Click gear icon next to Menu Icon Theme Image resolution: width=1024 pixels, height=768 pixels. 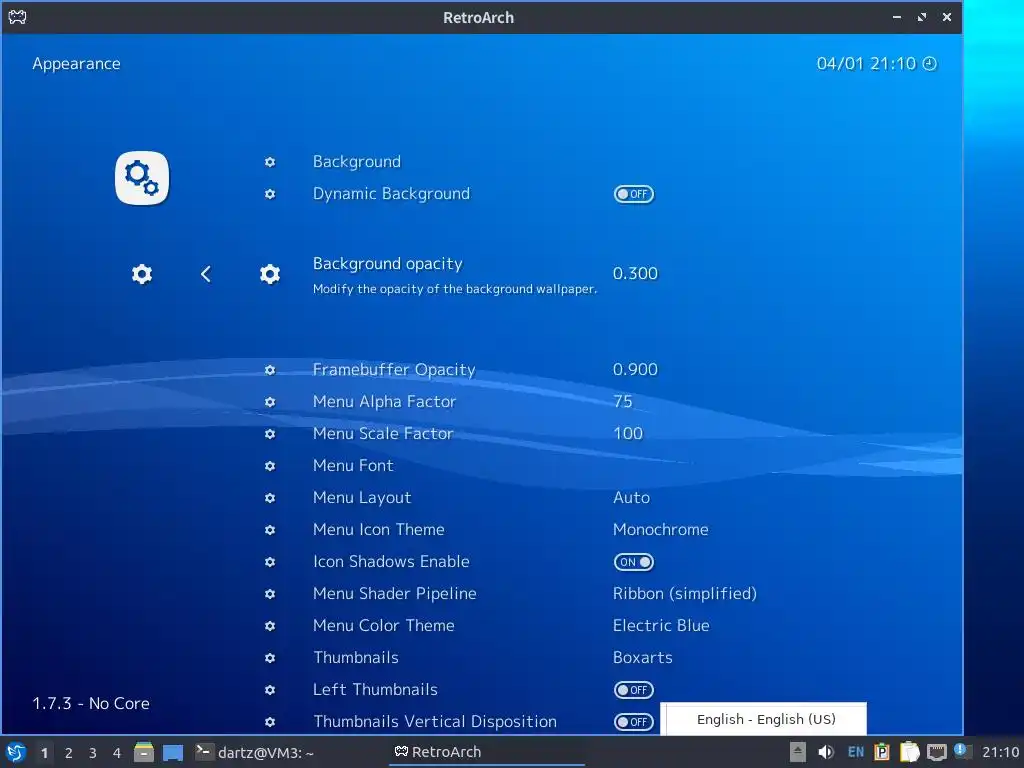[x=270, y=530]
